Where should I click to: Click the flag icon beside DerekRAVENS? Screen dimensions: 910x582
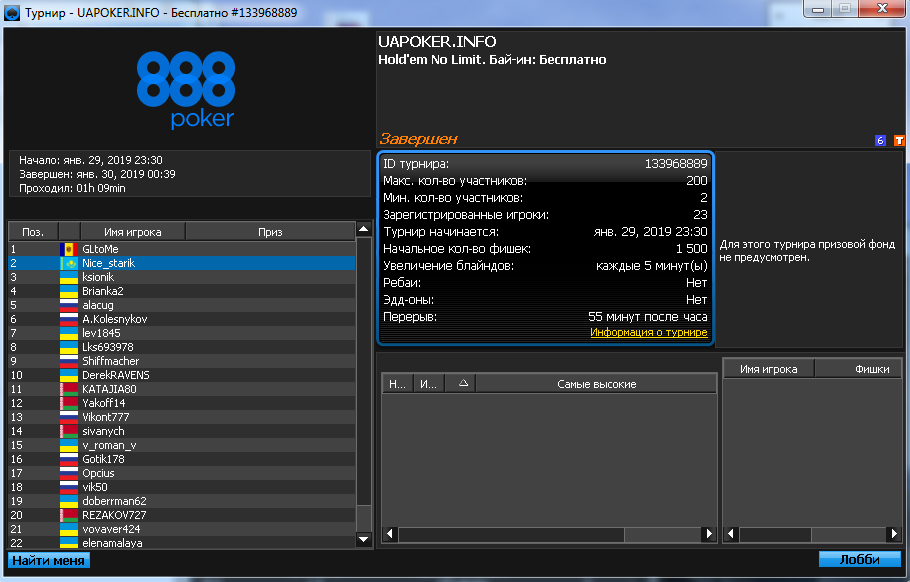[69, 375]
